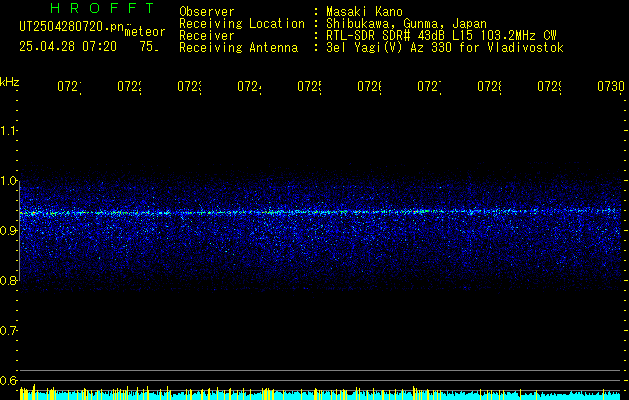This screenshot has height=400, width=629.
Task: Select the text Shibukawa, Gunma, Japan
Action: pyautogui.click(x=406, y=24)
